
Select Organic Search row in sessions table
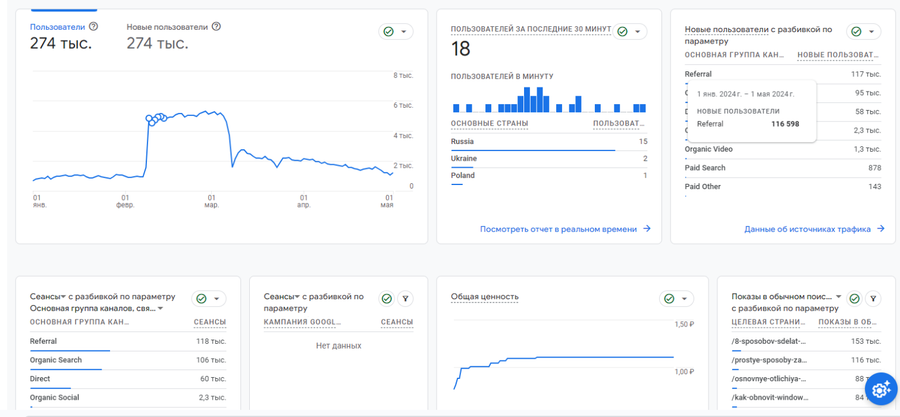[x=128, y=361]
